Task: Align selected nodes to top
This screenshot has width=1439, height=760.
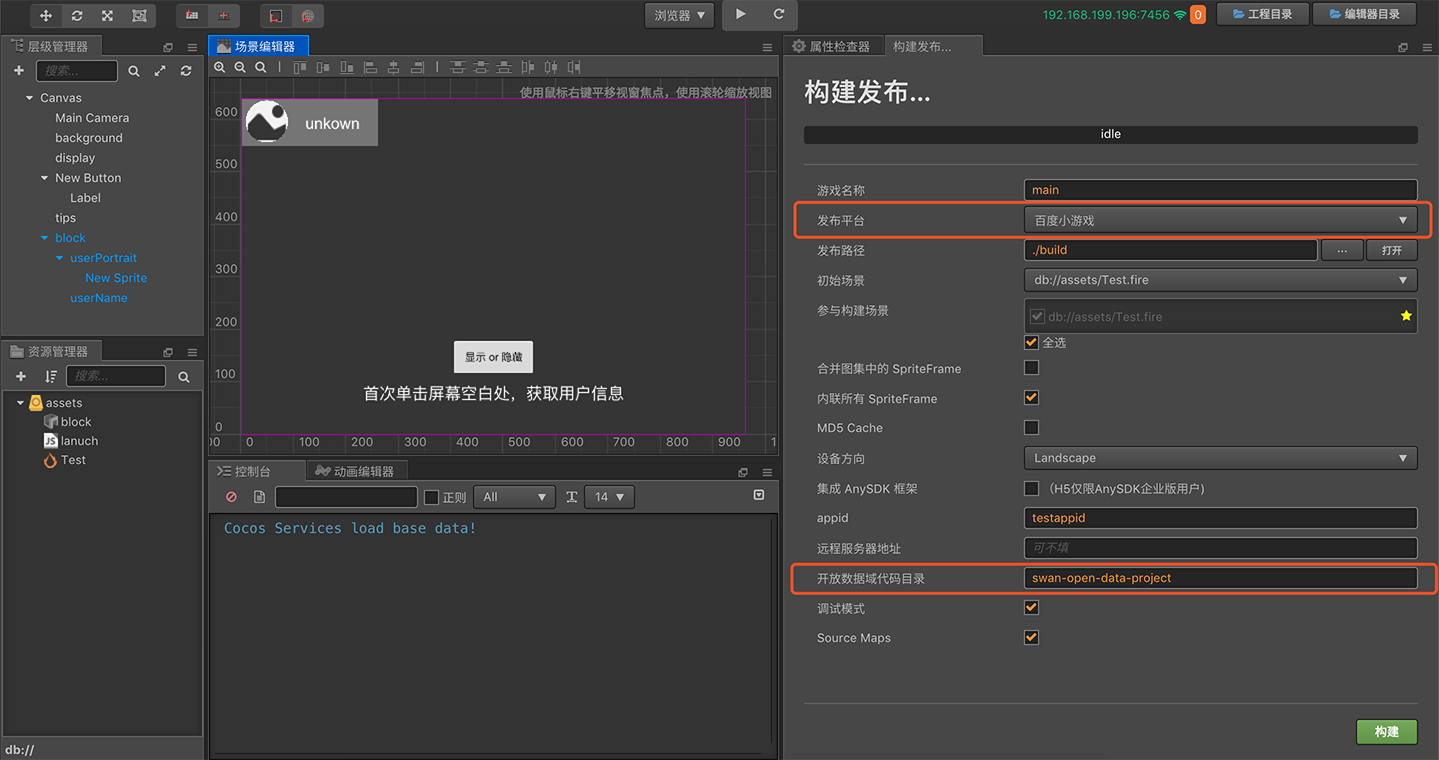Action: tap(299, 67)
